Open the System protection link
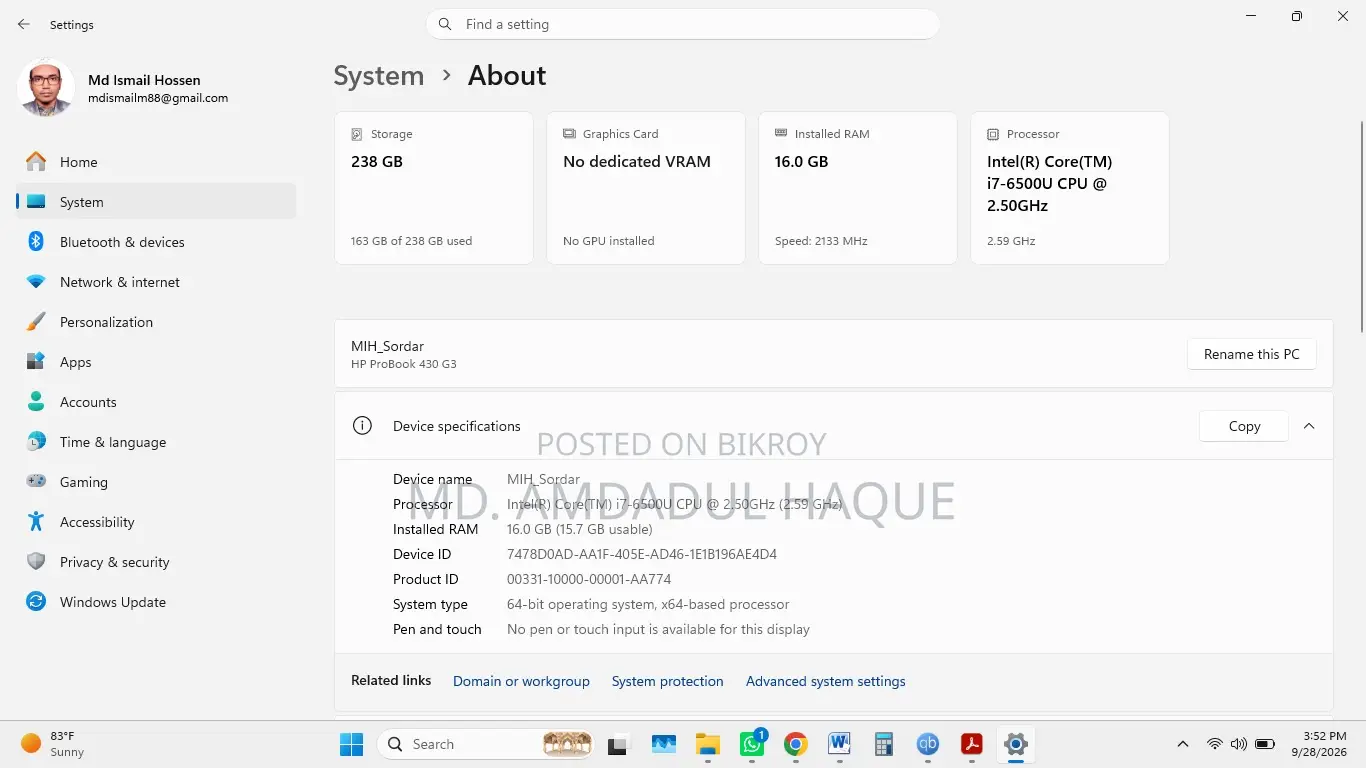1366x768 pixels. 667,681
